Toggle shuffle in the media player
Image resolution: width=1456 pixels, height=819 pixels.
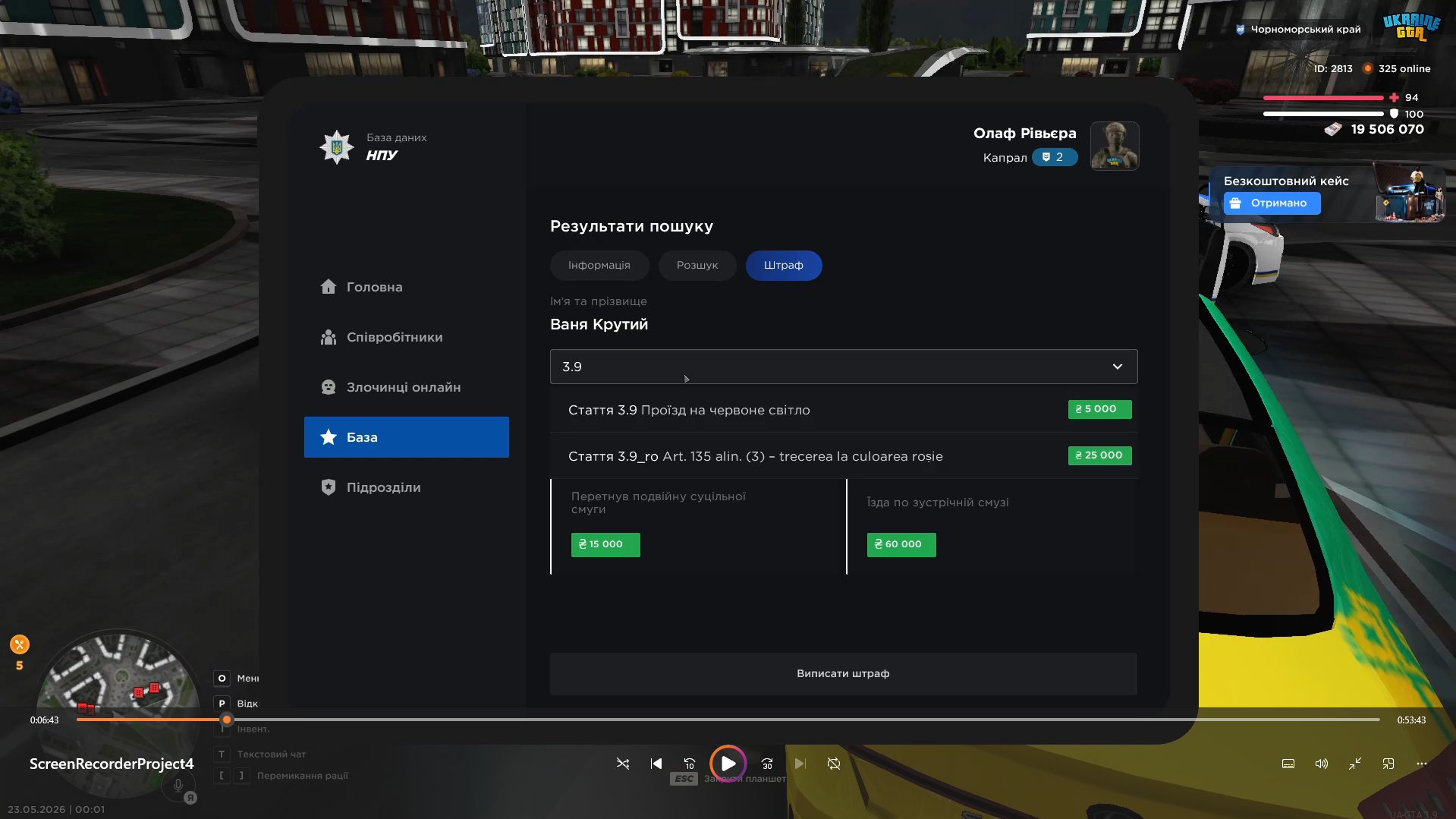click(x=623, y=764)
